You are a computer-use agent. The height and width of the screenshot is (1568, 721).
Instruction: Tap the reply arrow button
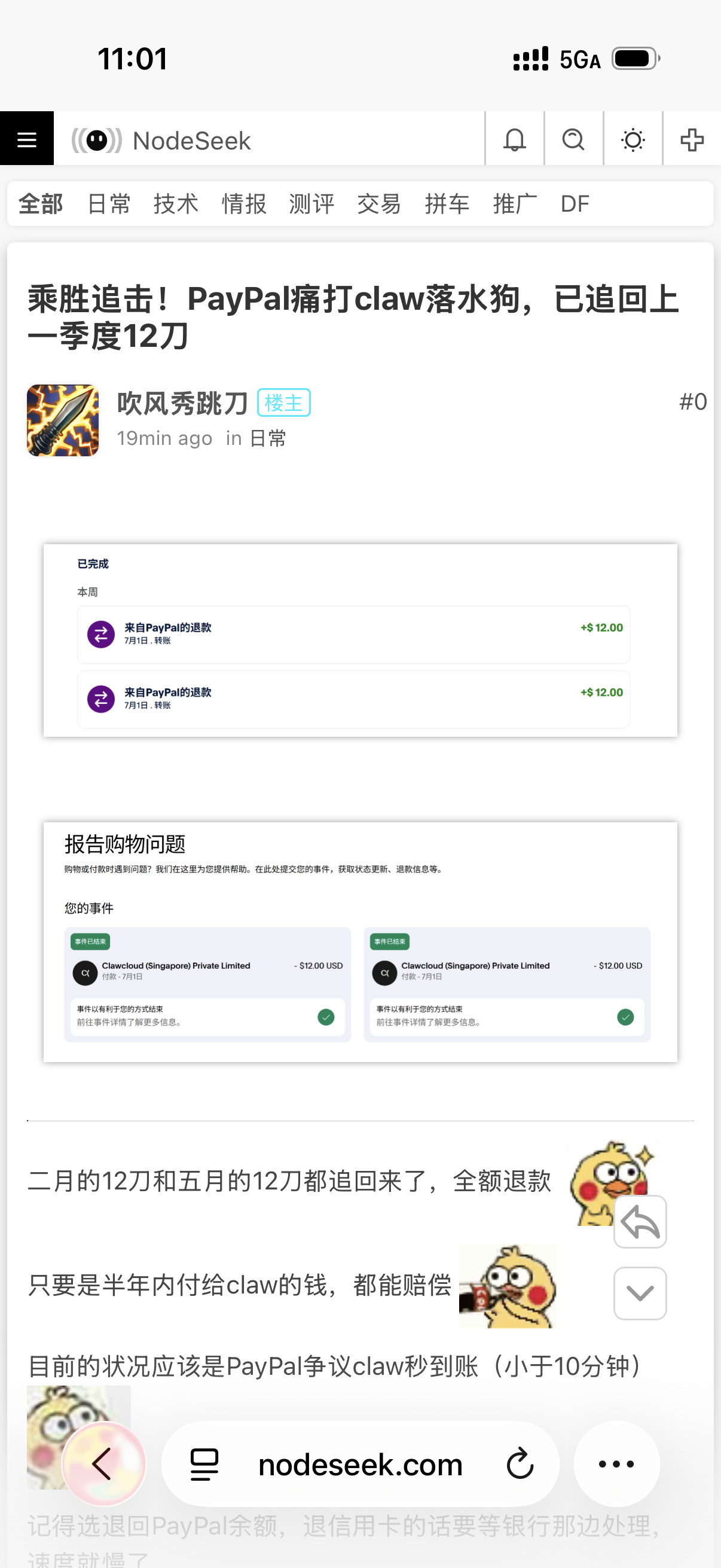click(x=640, y=1221)
